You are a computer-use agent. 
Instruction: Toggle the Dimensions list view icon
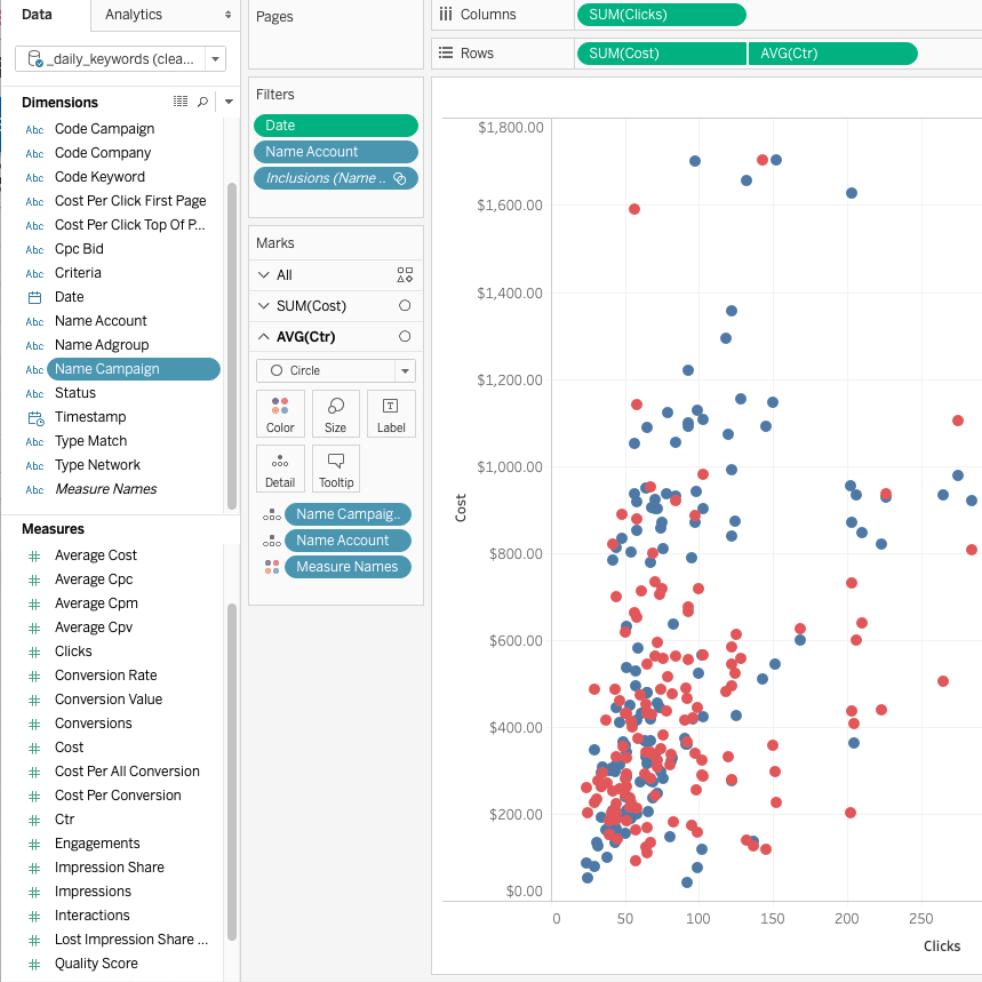pyautogui.click(x=180, y=101)
